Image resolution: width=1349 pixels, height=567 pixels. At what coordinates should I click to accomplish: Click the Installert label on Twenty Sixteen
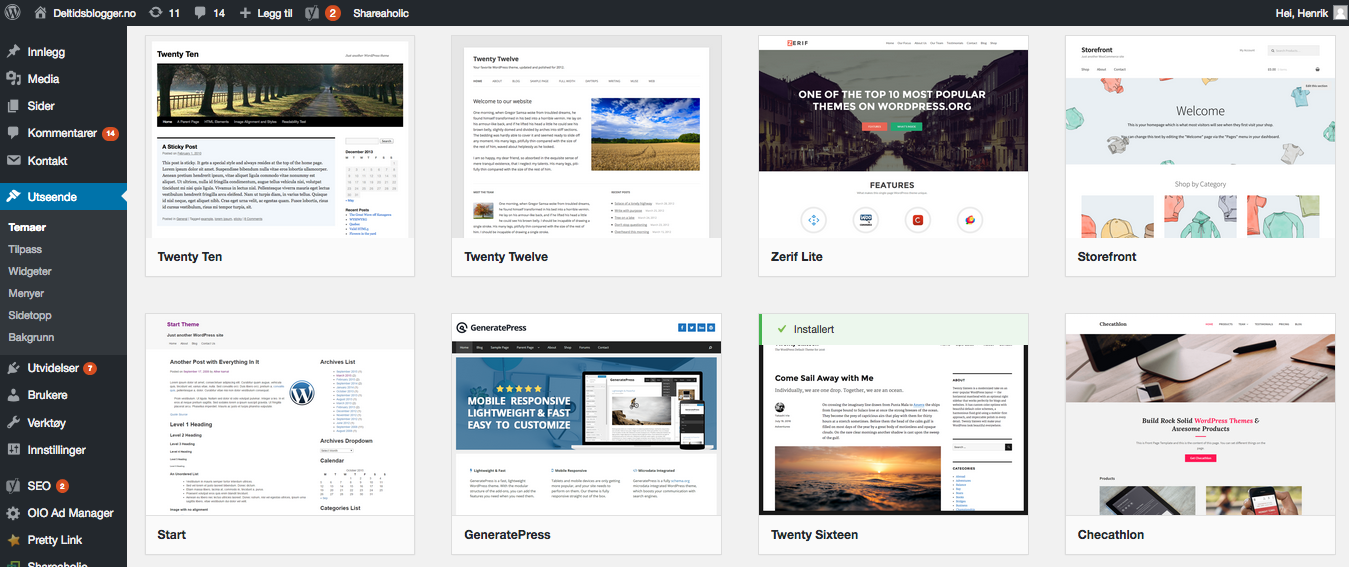pyautogui.click(x=814, y=329)
